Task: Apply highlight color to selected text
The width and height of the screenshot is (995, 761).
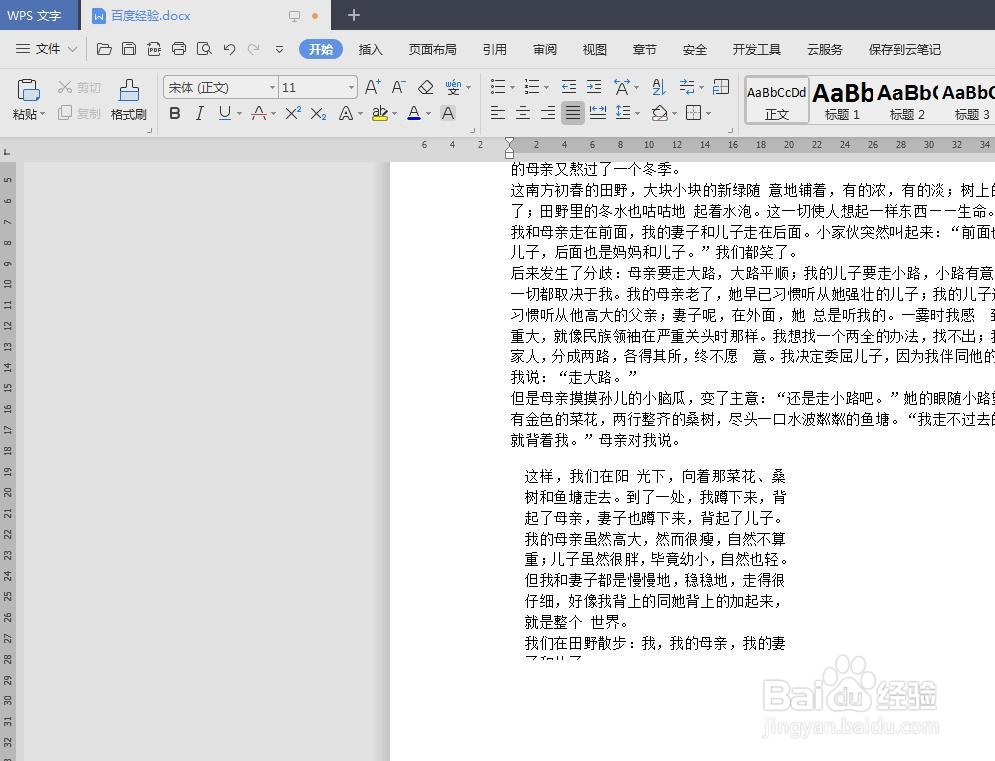Action: [x=380, y=113]
